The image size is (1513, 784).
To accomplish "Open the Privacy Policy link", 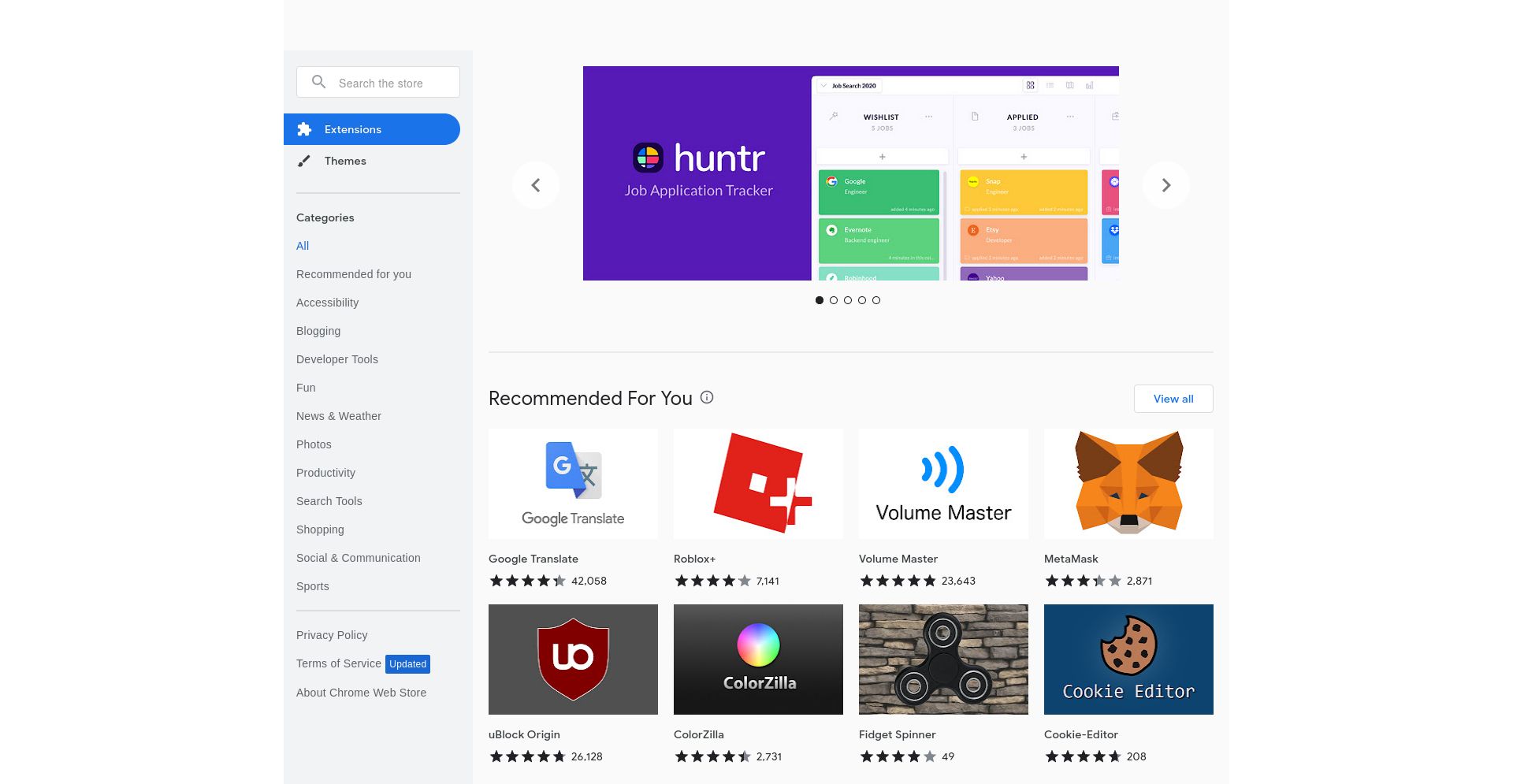I will [x=332, y=635].
